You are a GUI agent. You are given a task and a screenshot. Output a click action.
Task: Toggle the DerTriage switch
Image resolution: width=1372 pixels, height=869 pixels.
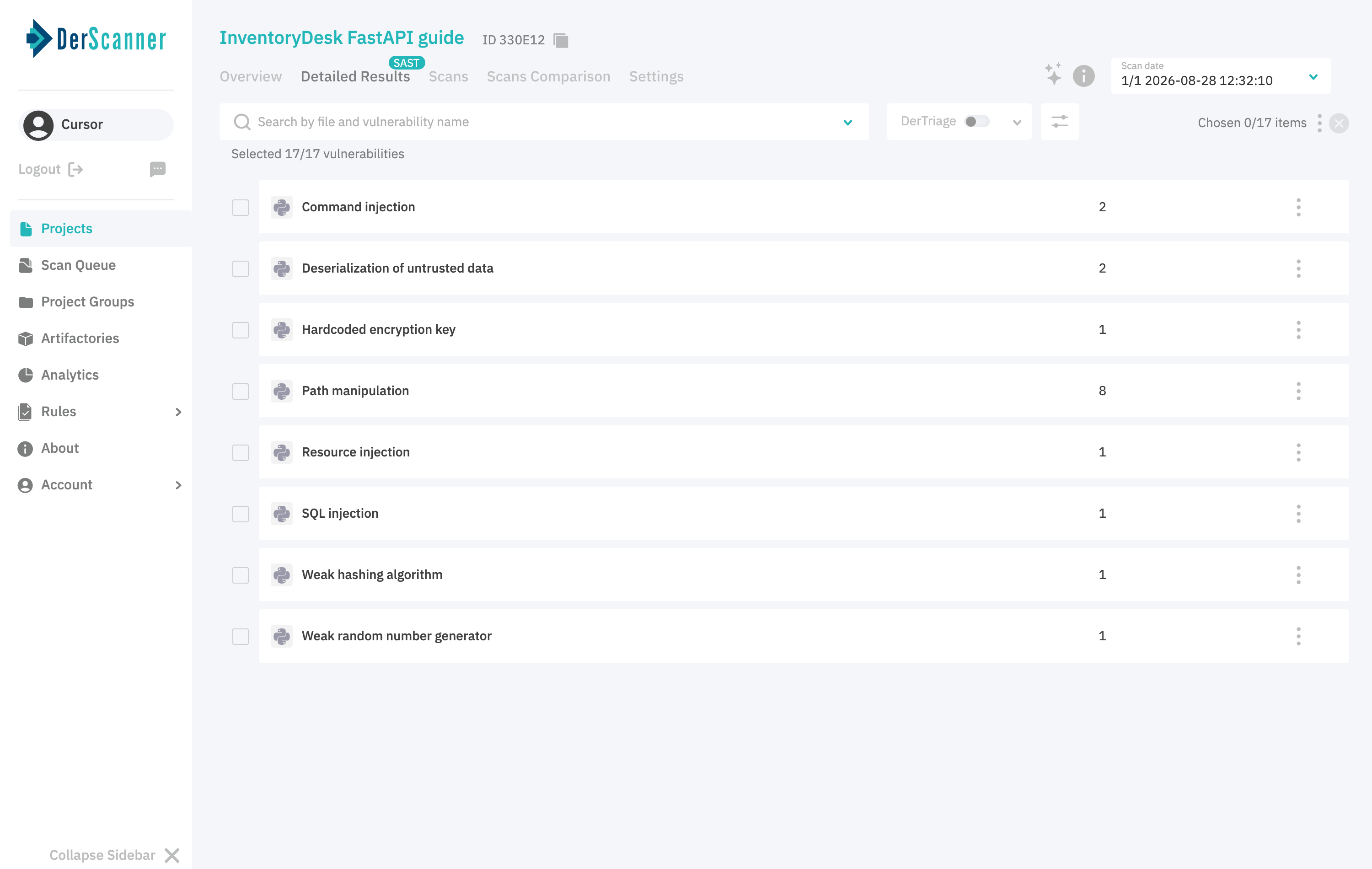click(x=976, y=121)
